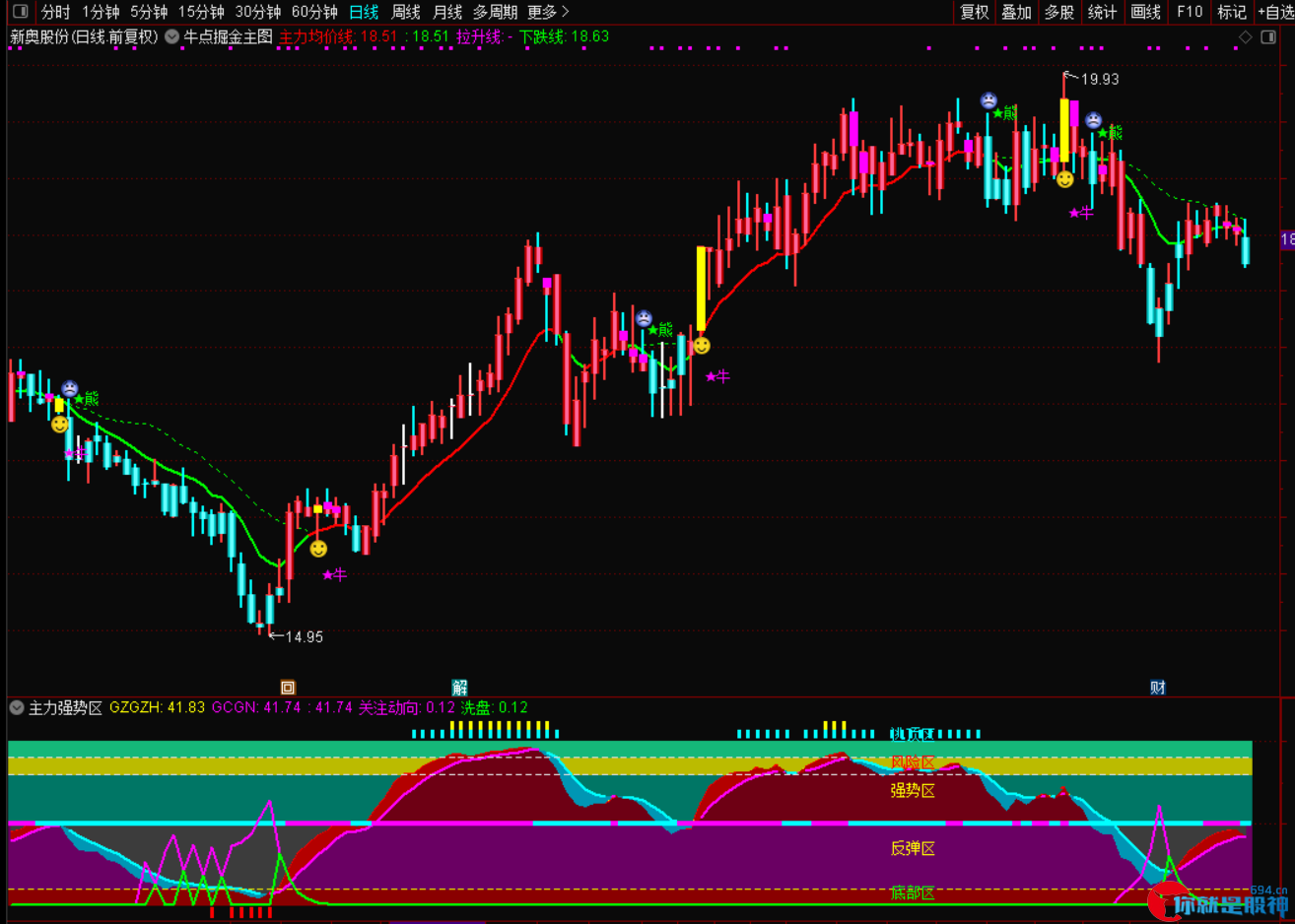Viewport: 1295px width, 924px height.
Task: Open dropdown beside 主力强势区 indicator
Action: point(17,707)
